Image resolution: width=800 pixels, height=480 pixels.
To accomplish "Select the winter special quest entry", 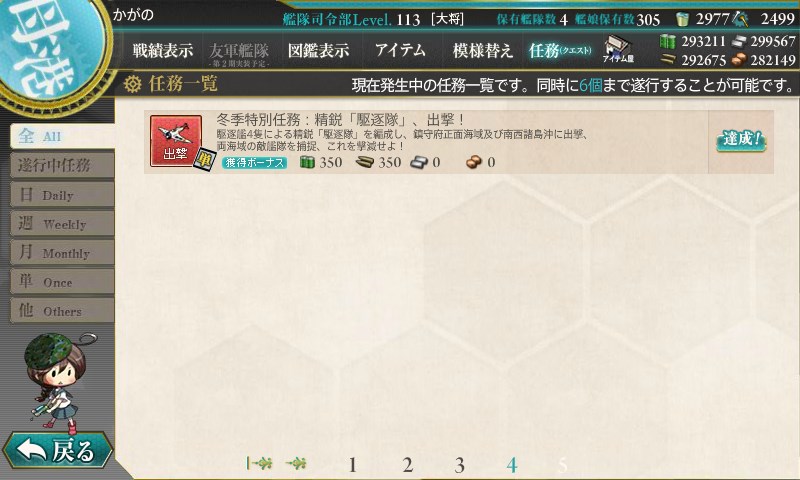I will pyautogui.click(x=459, y=141).
